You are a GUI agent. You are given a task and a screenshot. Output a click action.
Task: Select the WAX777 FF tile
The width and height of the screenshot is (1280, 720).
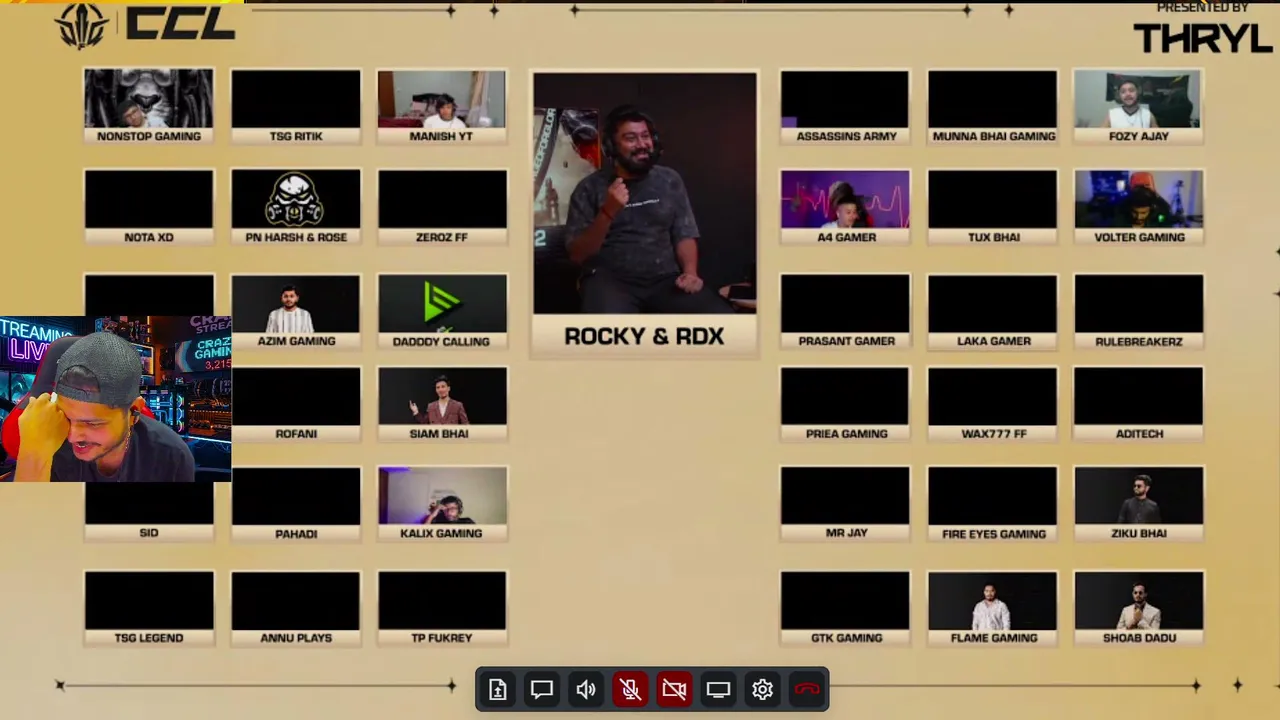pyautogui.click(x=993, y=404)
